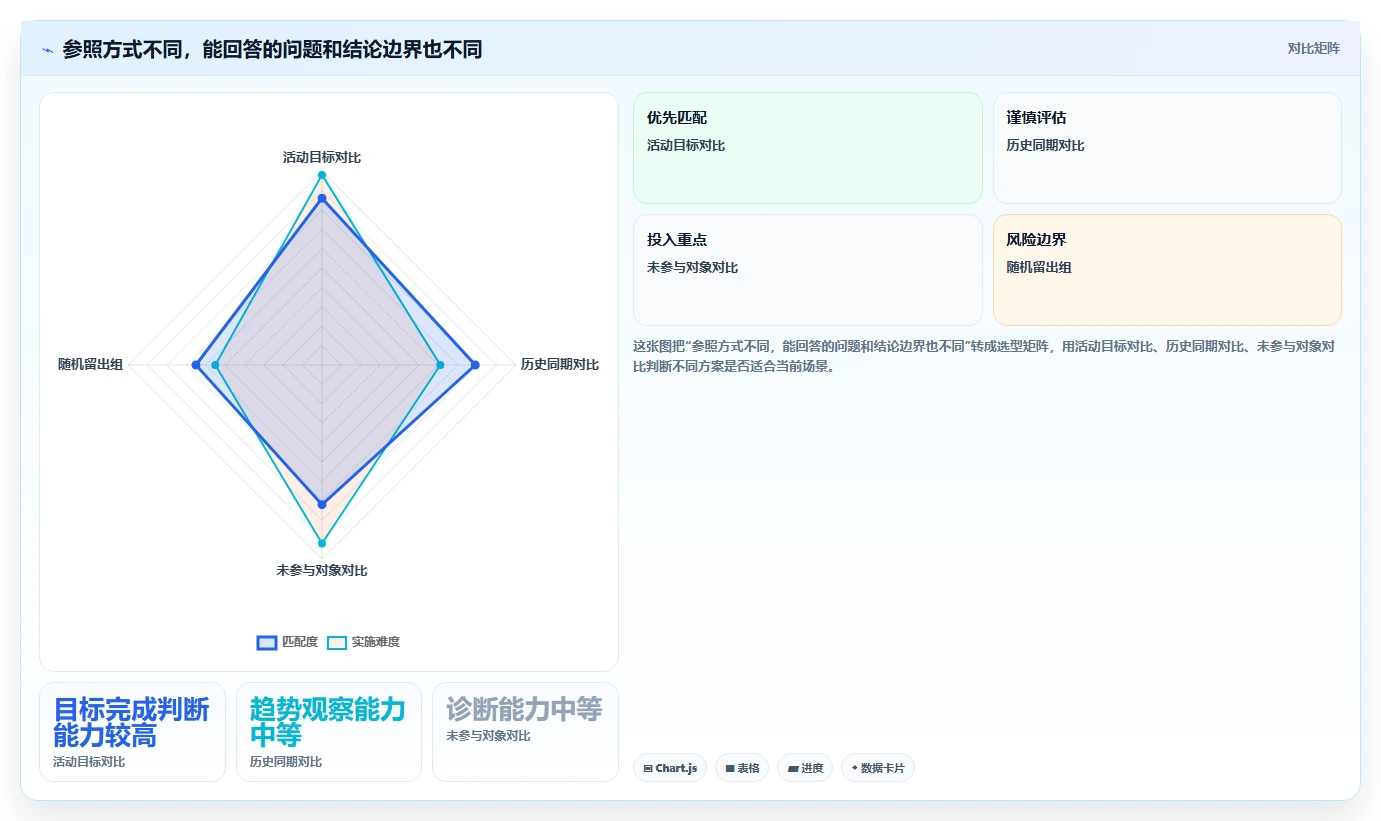1381x821 pixels.
Task: Click the 随机留出组 axis label on the radar chart
Action: coord(90,365)
